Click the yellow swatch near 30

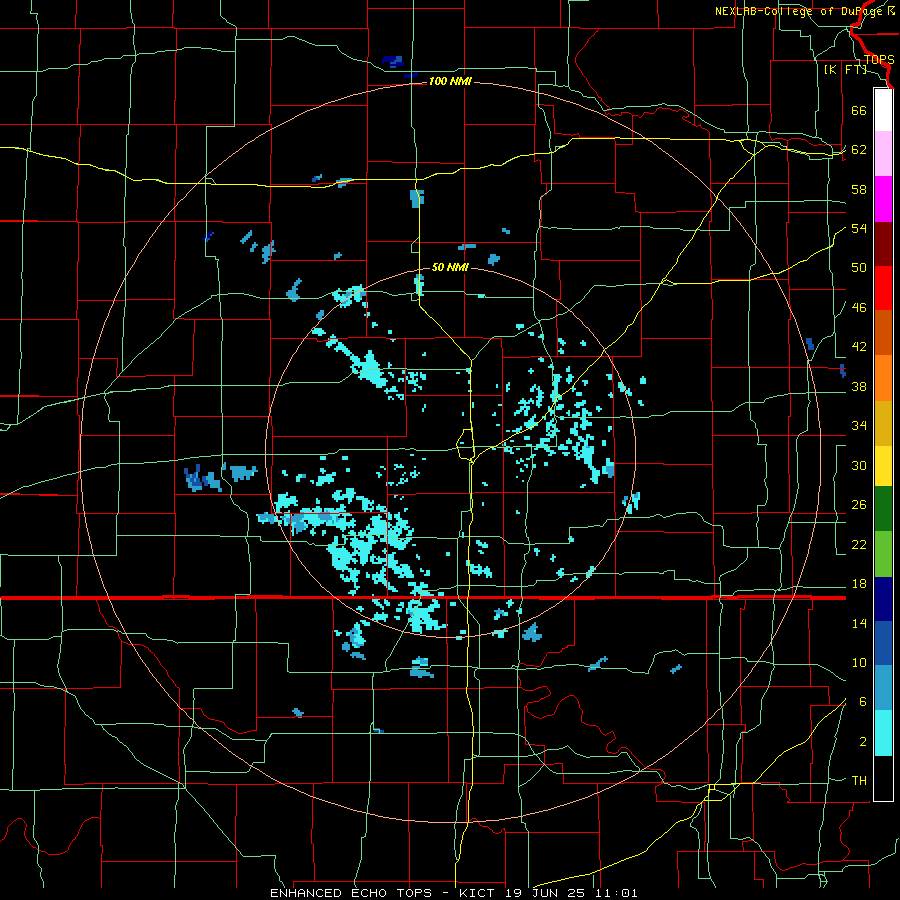(883, 466)
